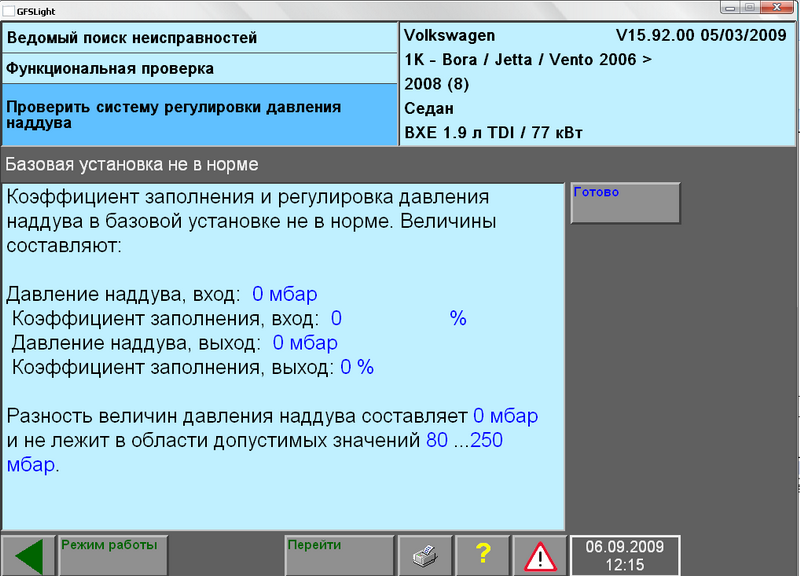
Task: Minimize the GFSLight window
Action: tap(731, 7)
